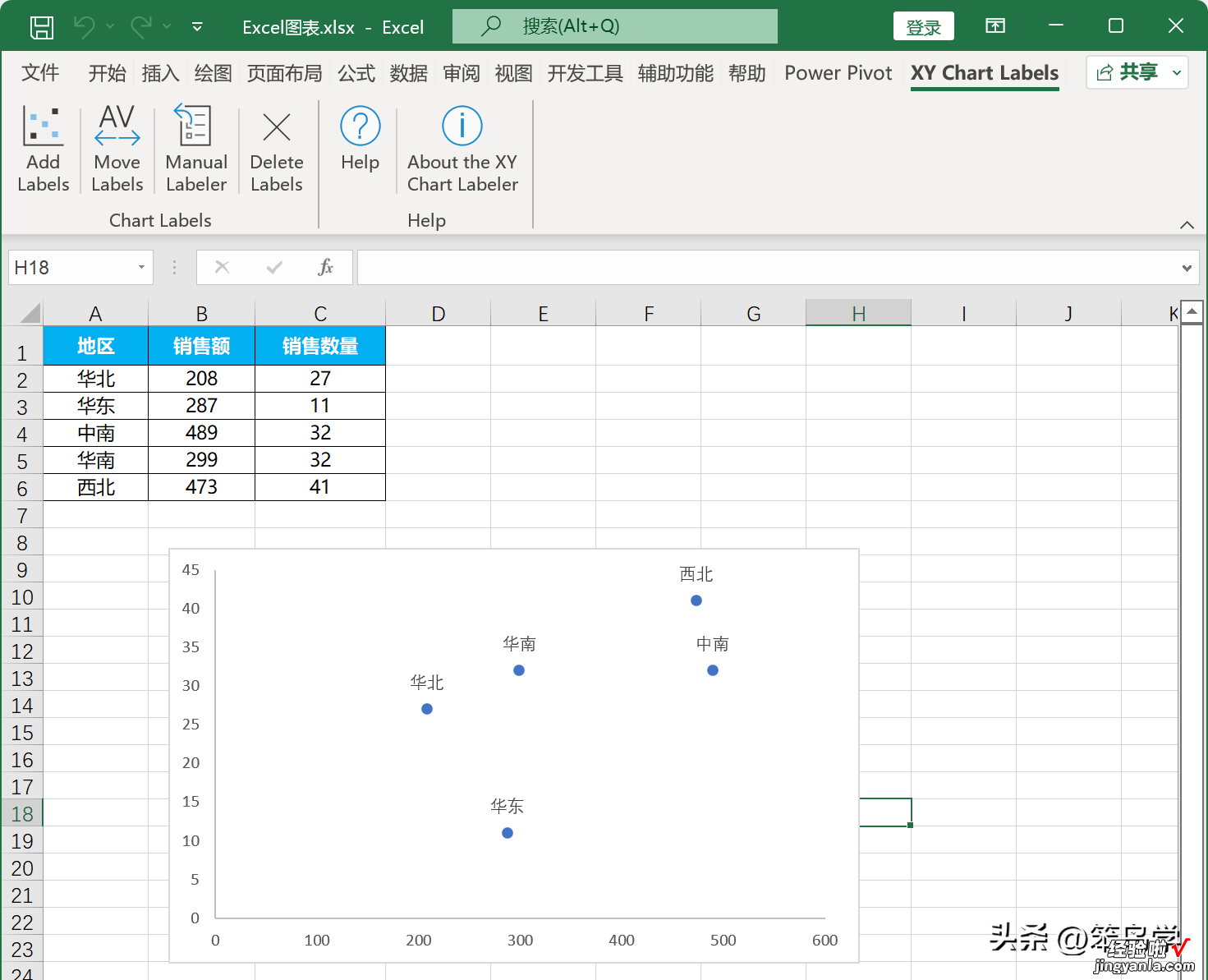Screen dimensions: 1208x980
Task: Click into the formula bar input
Action: click(x=767, y=268)
